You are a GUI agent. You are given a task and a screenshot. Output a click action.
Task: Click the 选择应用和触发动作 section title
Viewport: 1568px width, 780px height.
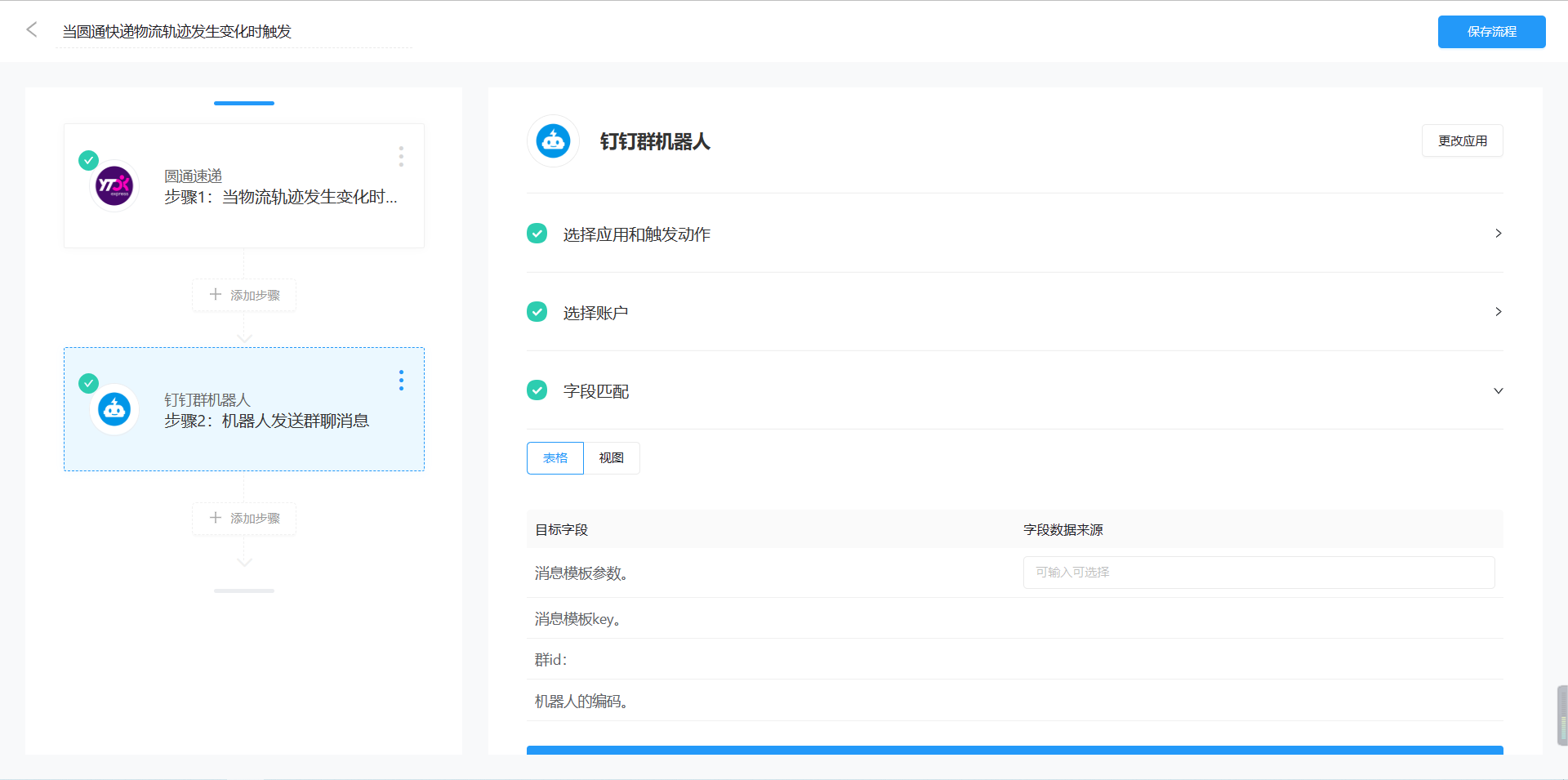point(636,234)
